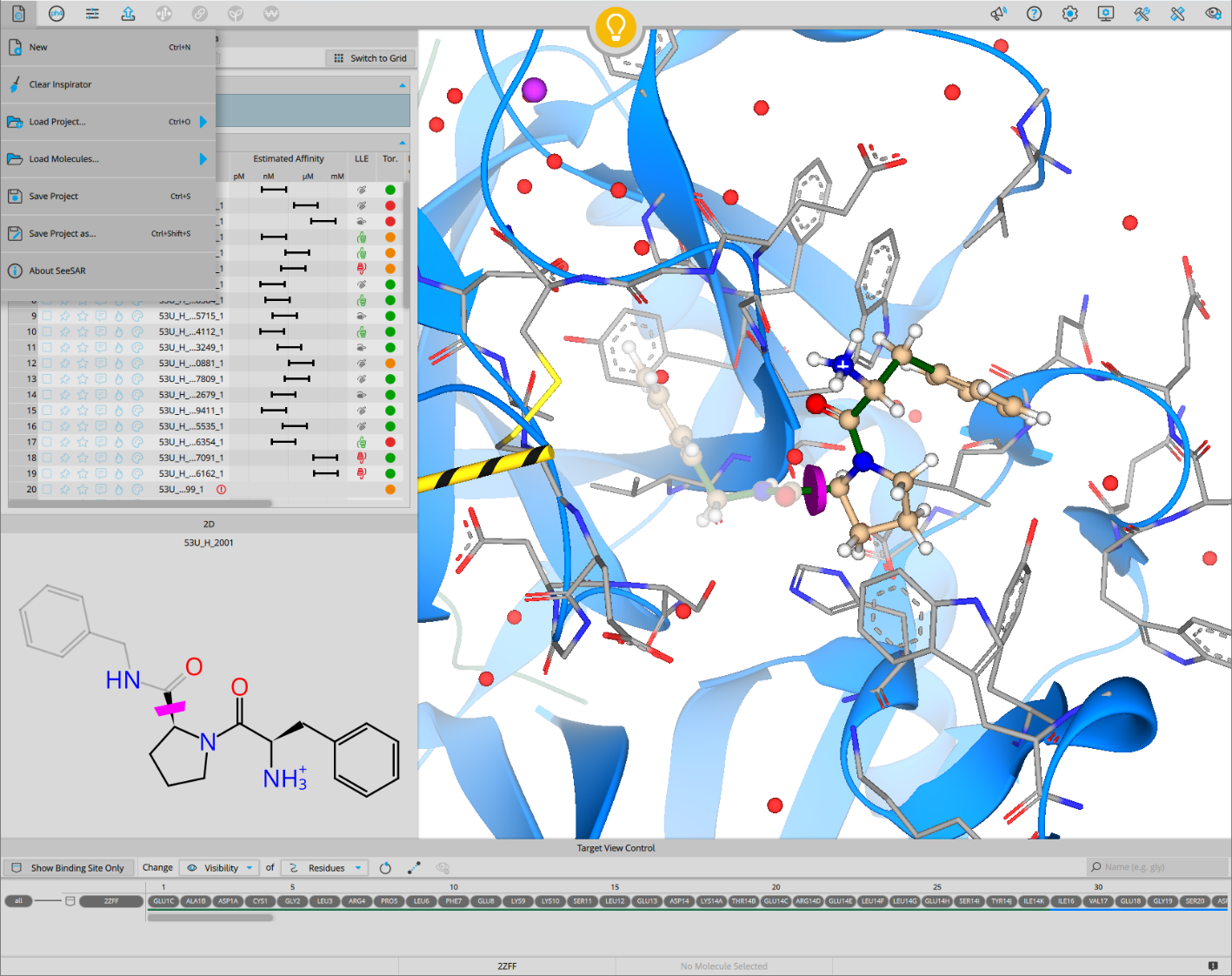The image size is (1232, 976).
Task: Tick the checkbox for molecule row 10
Action: [x=47, y=331]
